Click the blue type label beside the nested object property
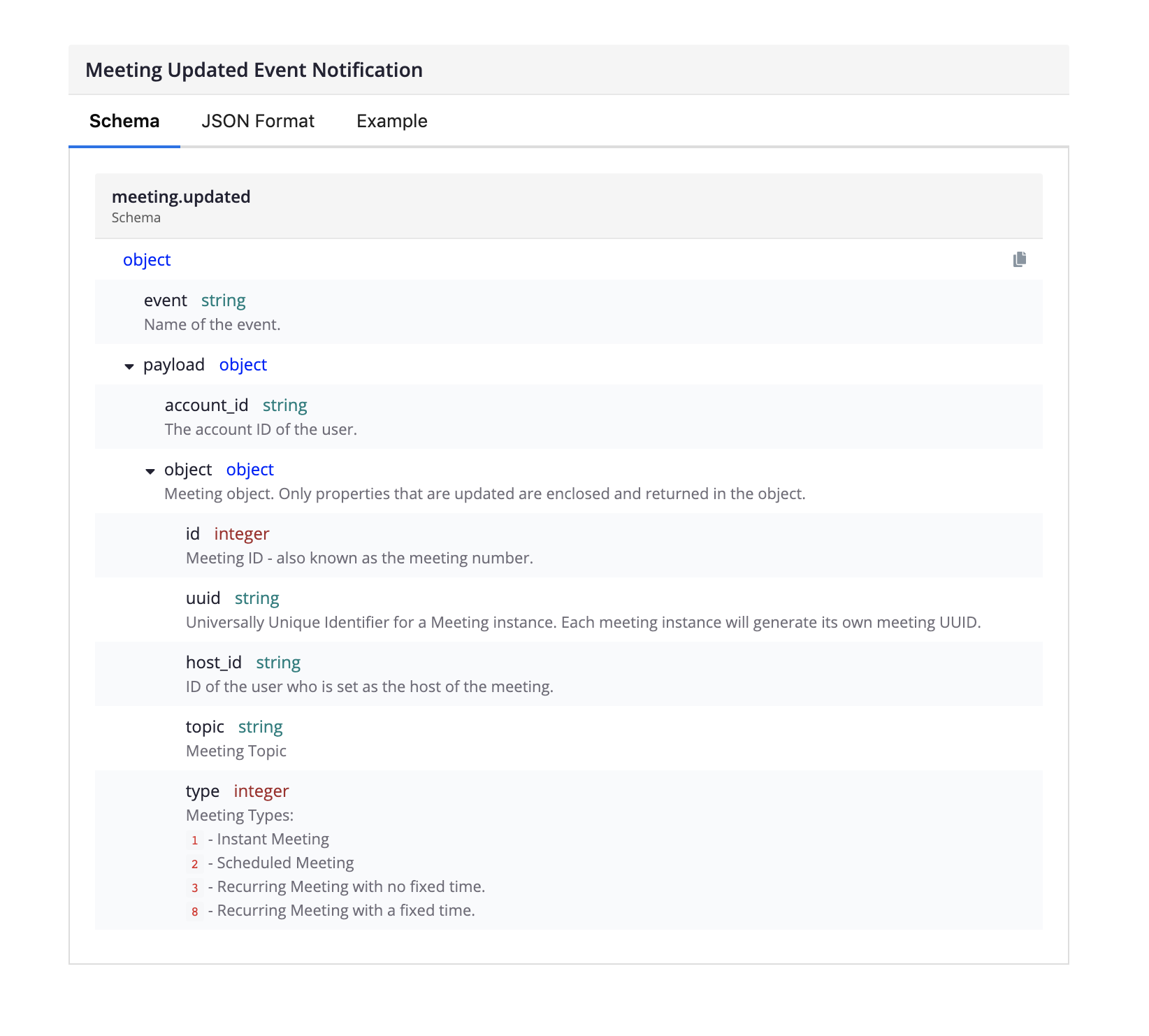Viewport: 1149px width, 1036px height. click(x=250, y=470)
